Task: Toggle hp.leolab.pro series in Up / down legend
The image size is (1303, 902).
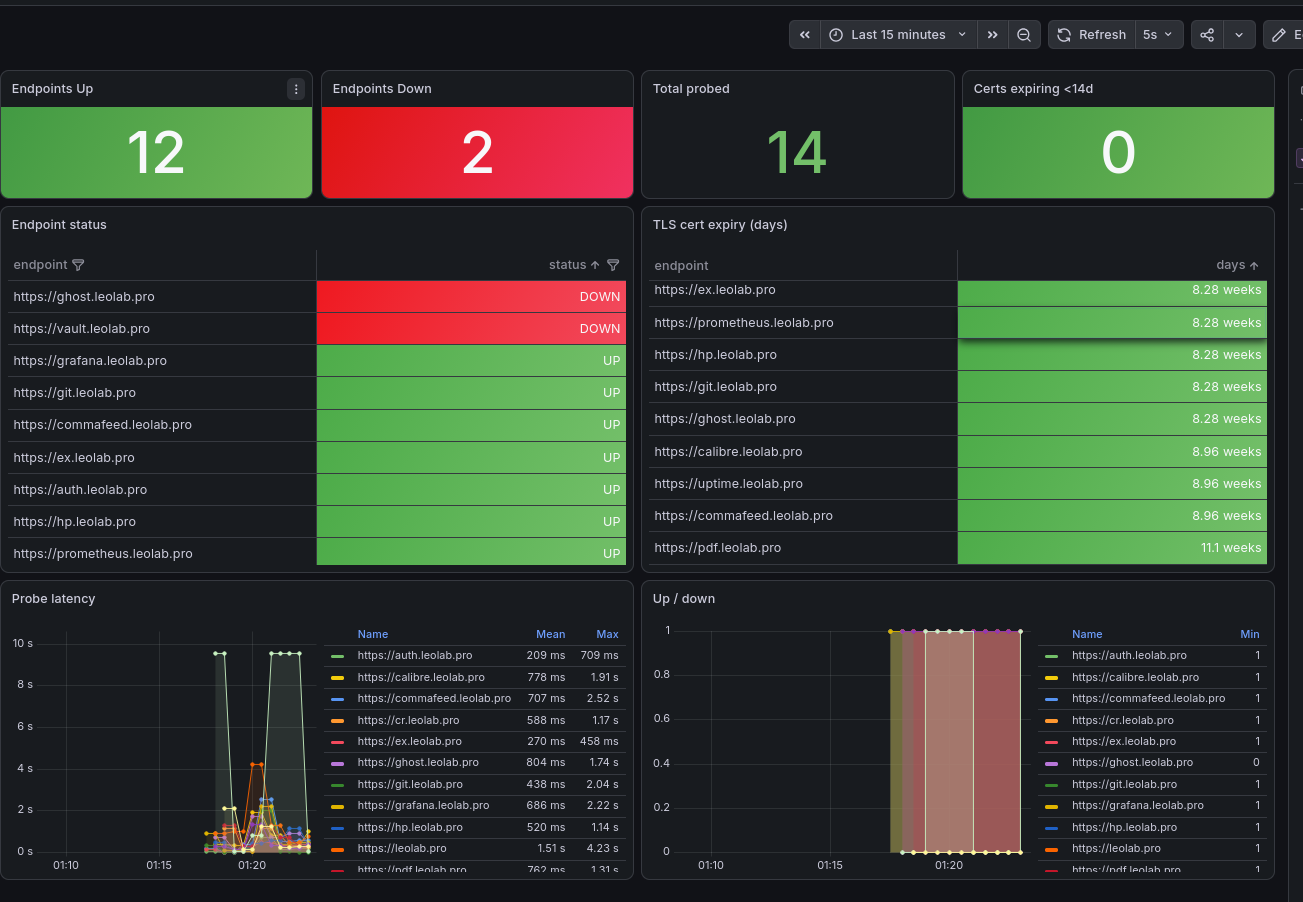Action: (x=1125, y=827)
